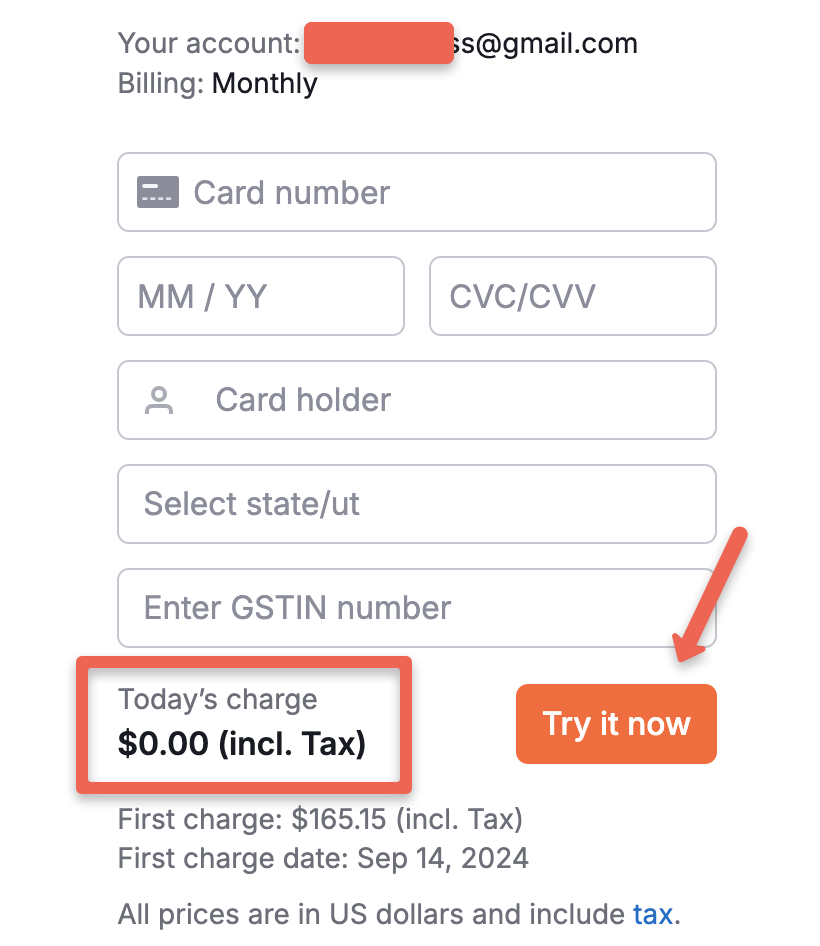Click the CVC/CVV field

[x=572, y=296]
